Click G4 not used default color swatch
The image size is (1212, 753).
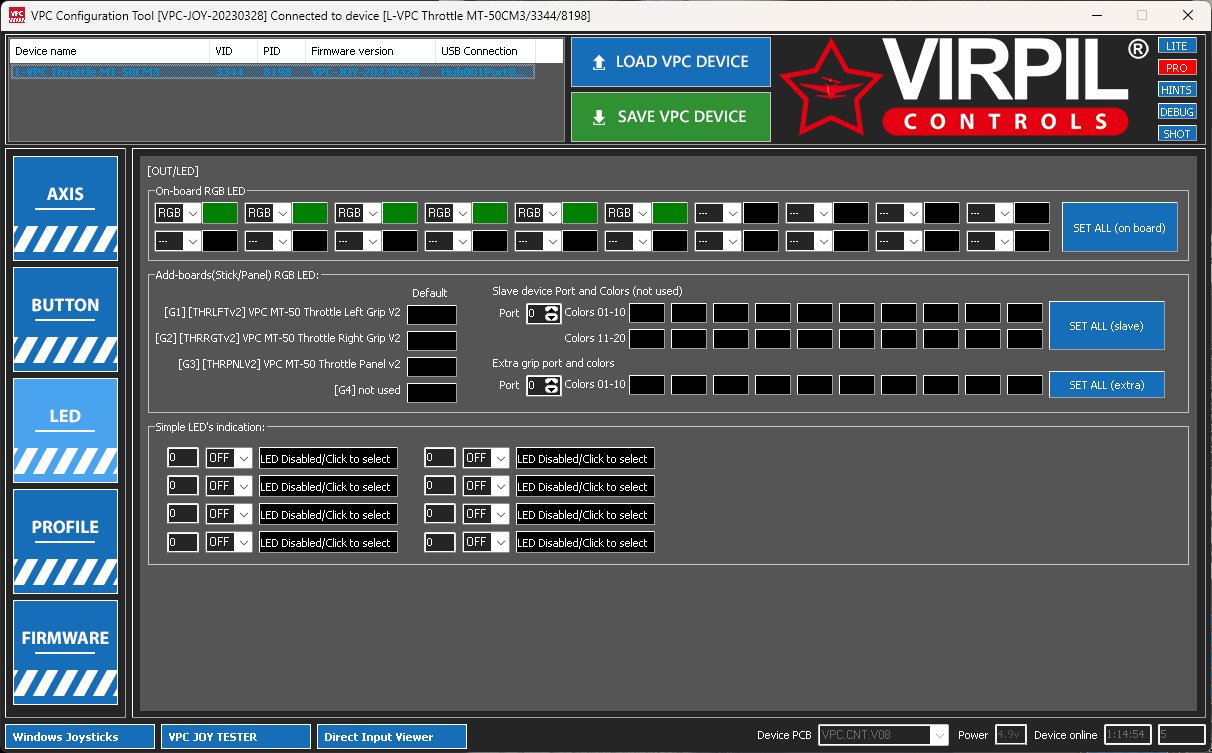coord(432,393)
